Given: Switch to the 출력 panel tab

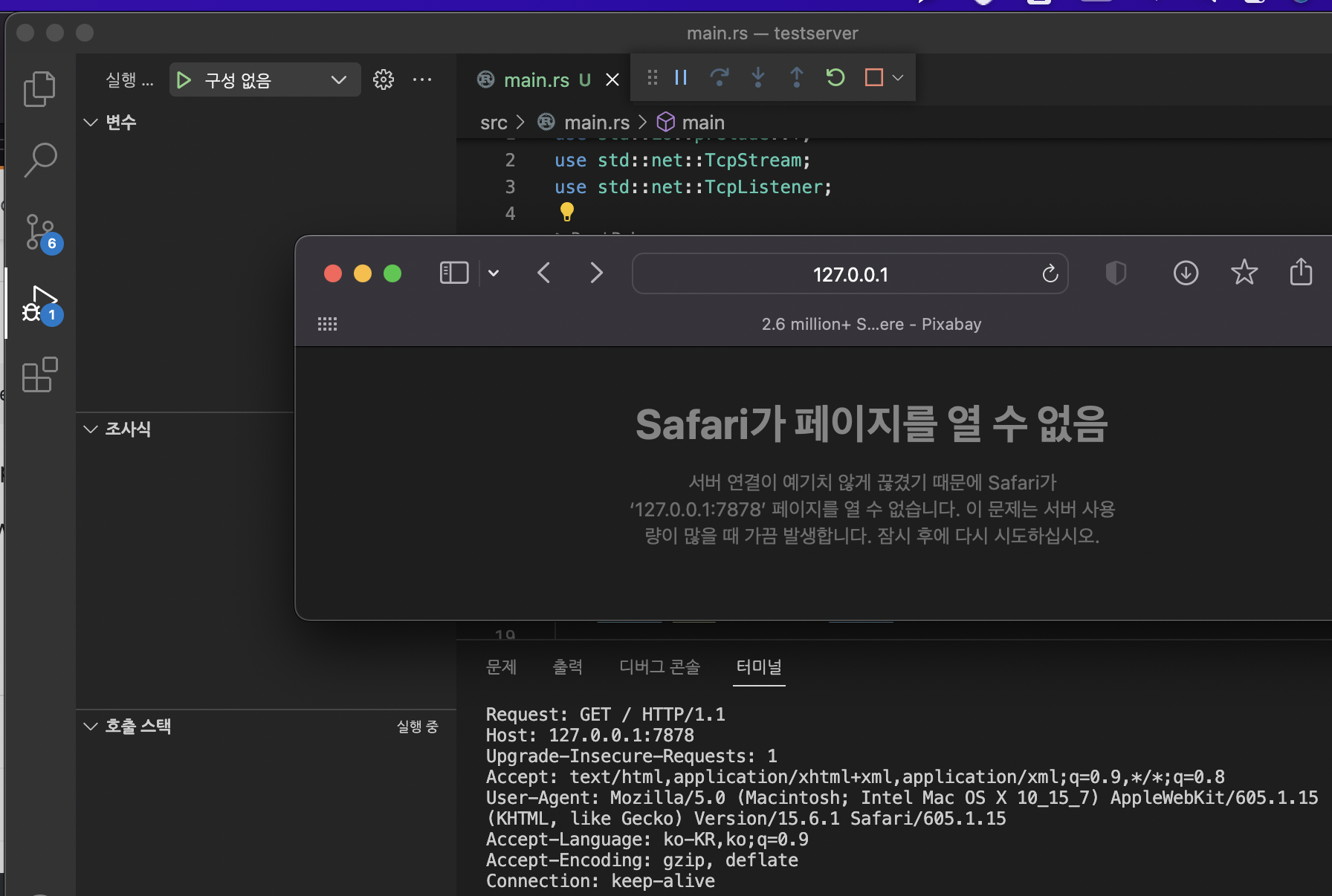Looking at the screenshot, I should 568,666.
